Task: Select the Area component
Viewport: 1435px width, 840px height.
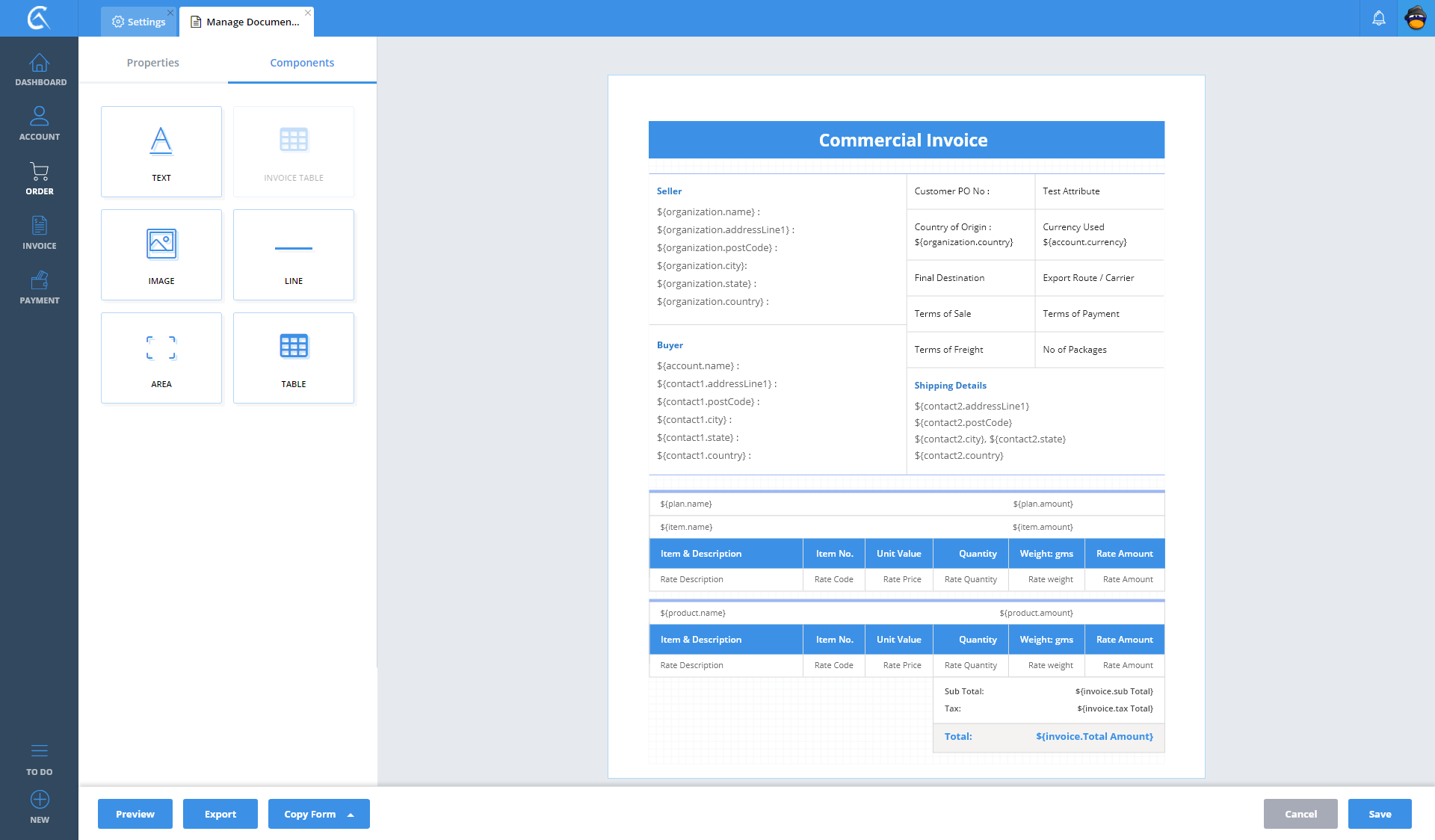Action: point(161,358)
